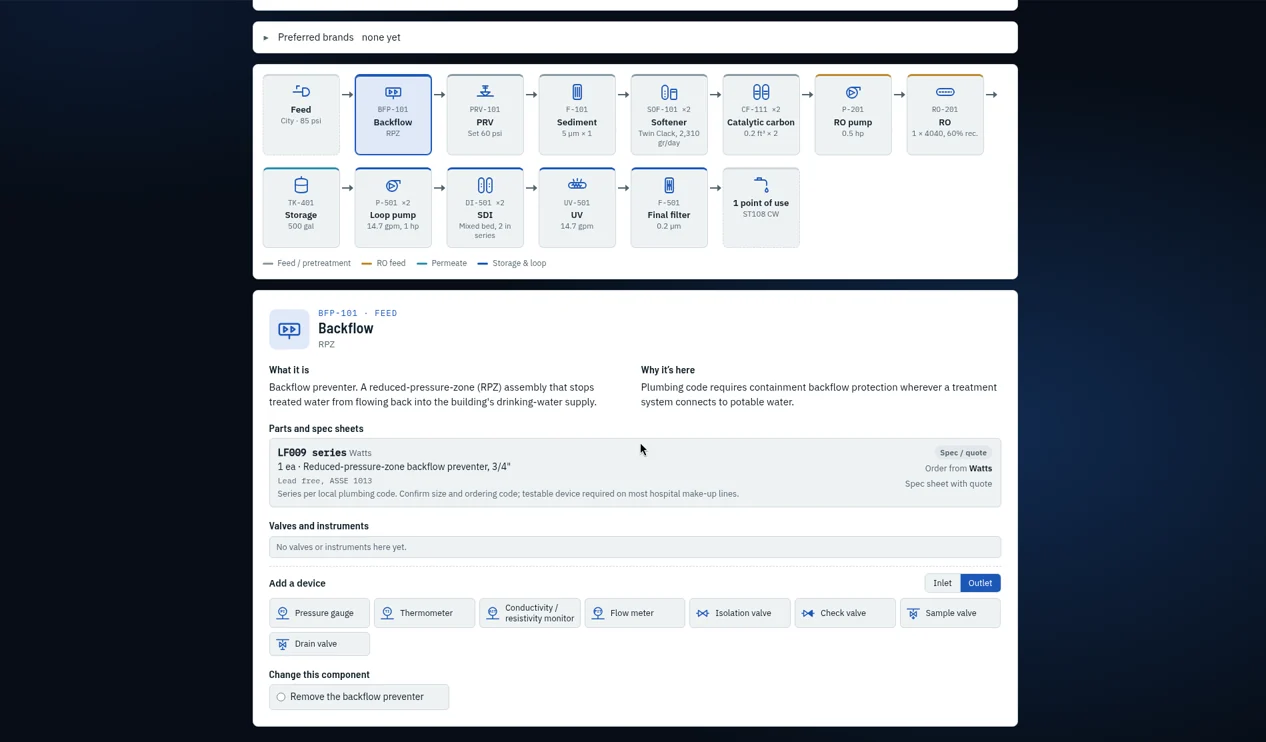Select the PRV-101 valve icon
Screen dimensions: 1266x742
click(485, 92)
